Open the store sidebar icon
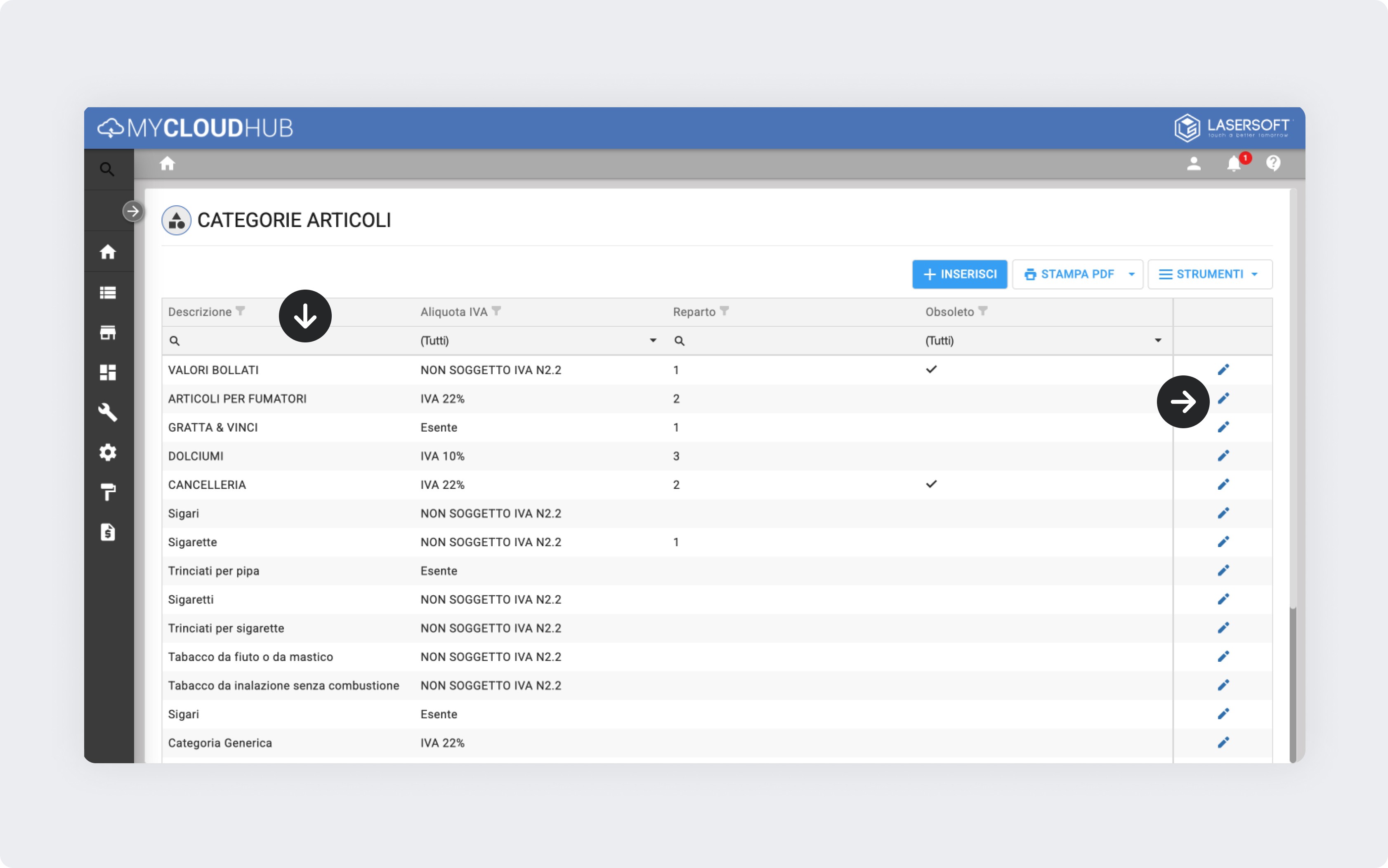 click(x=107, y=333)
